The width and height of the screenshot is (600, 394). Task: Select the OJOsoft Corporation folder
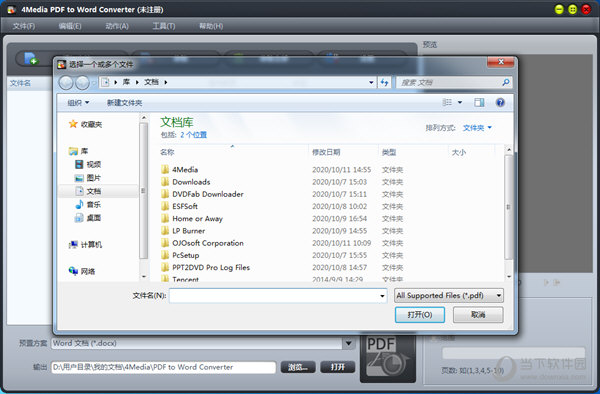207,243
